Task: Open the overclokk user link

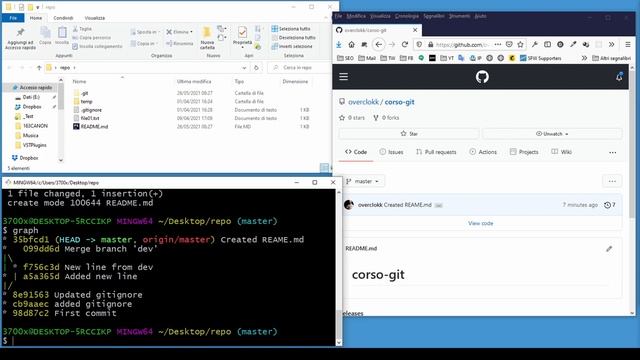Action: (363, 102)
